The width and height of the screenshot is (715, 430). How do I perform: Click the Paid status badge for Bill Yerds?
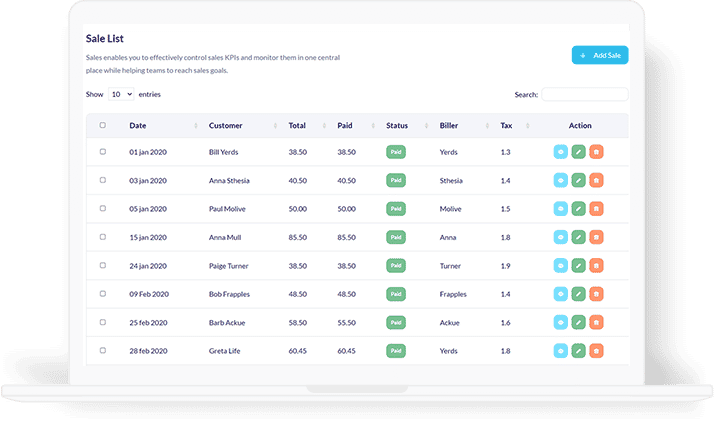coord(396,152)
